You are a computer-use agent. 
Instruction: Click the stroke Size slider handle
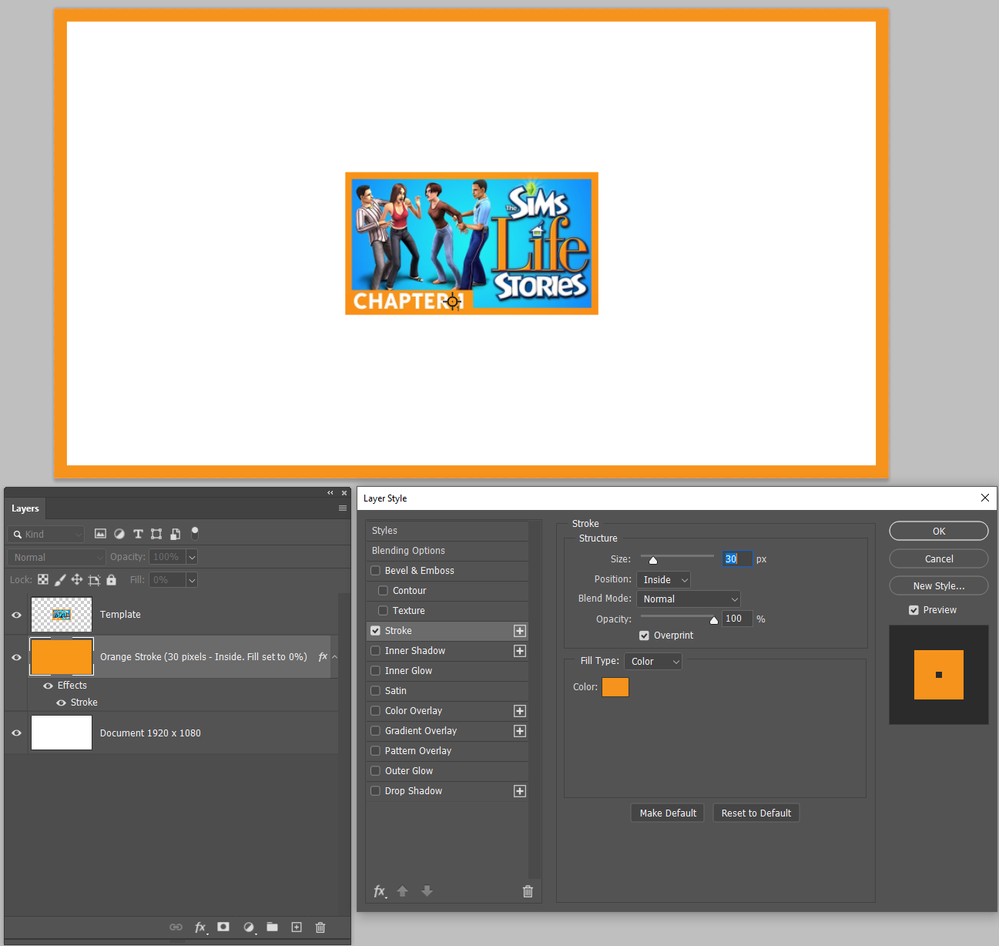(x=652, y=560)
